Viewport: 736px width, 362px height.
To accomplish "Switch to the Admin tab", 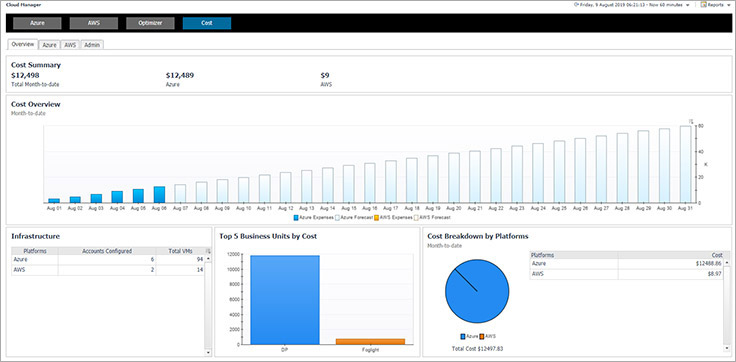I will click(x=92, y=45).
